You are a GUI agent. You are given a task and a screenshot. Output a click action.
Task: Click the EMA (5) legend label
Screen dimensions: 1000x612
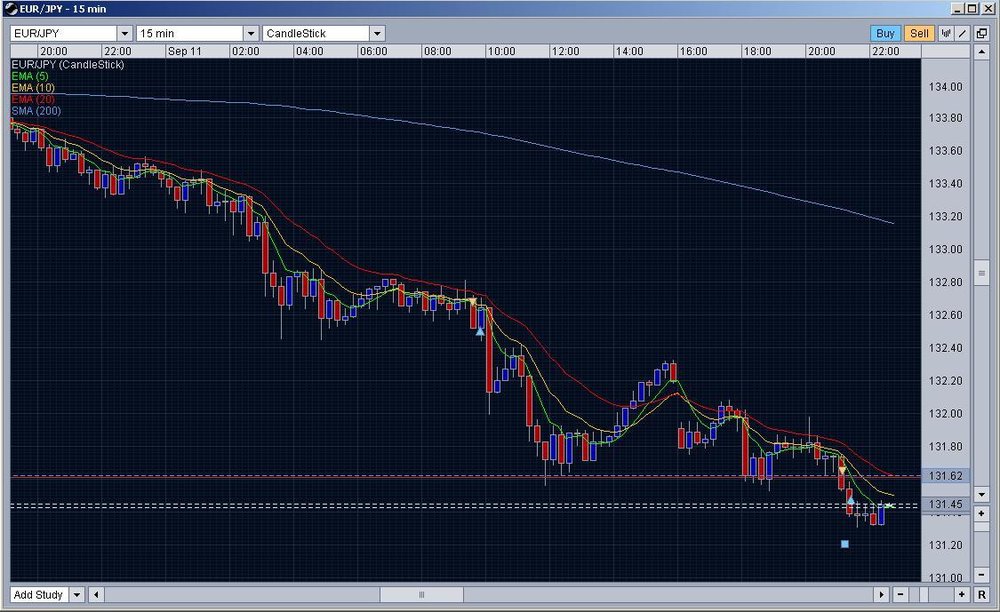[x=30, y=76]
